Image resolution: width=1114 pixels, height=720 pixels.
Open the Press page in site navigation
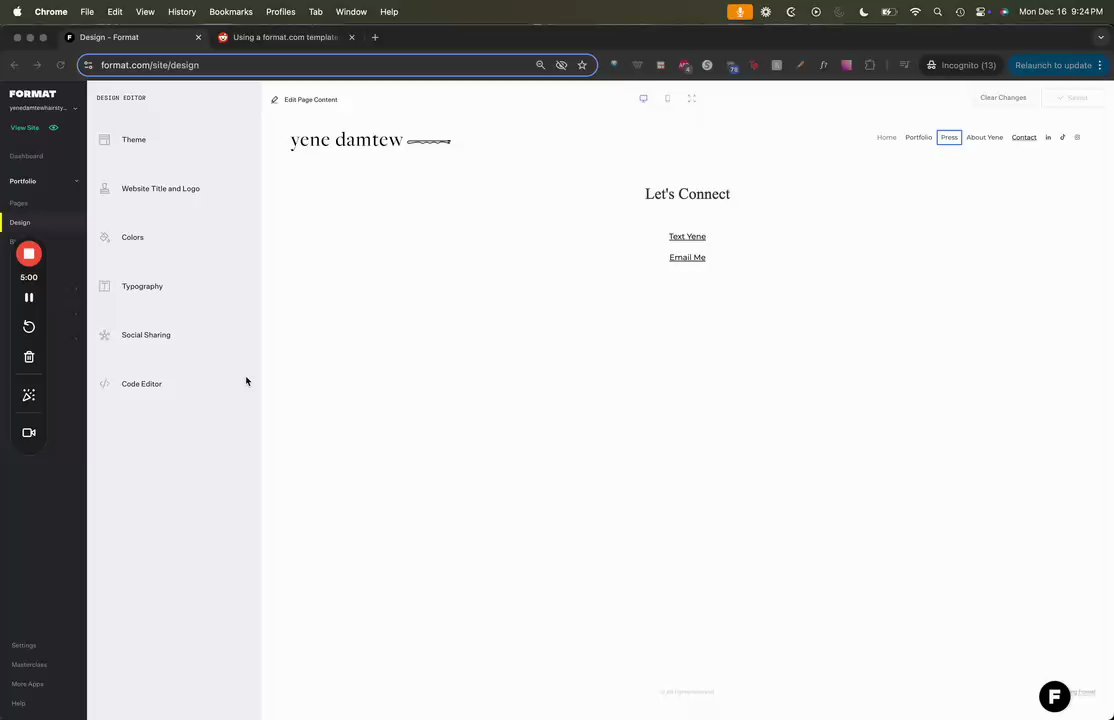(x=949, y=138)
